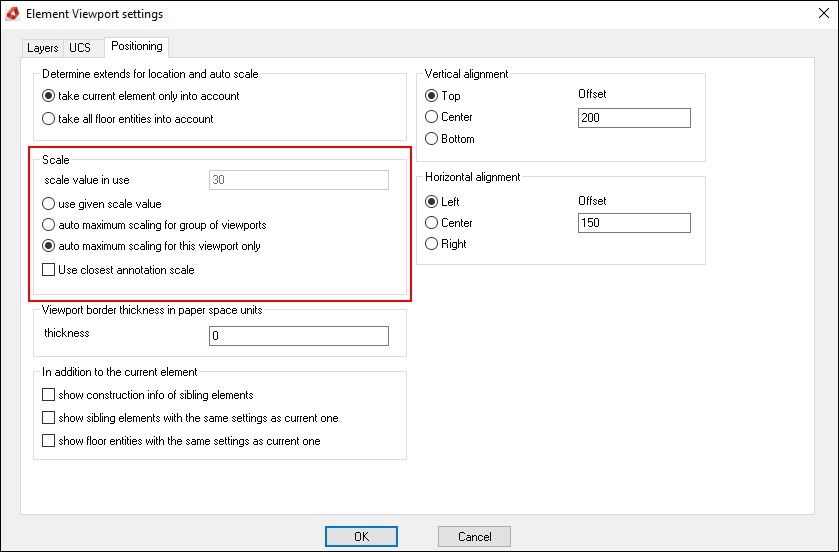Click the viewport border thickness field
This screenshot has height=552, width=839.
[x=299, y=336]
